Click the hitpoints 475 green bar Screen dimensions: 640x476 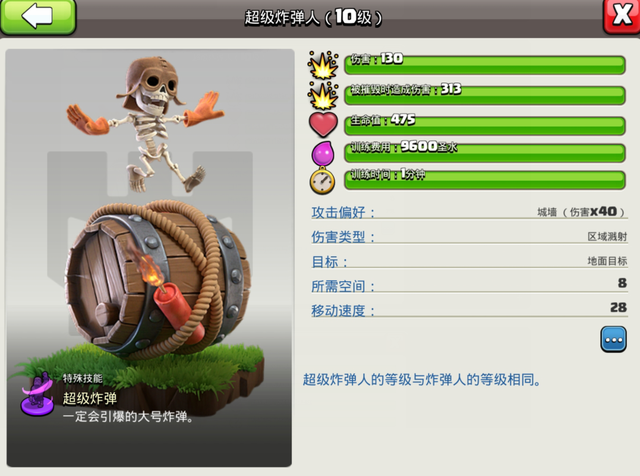[485, 126]
